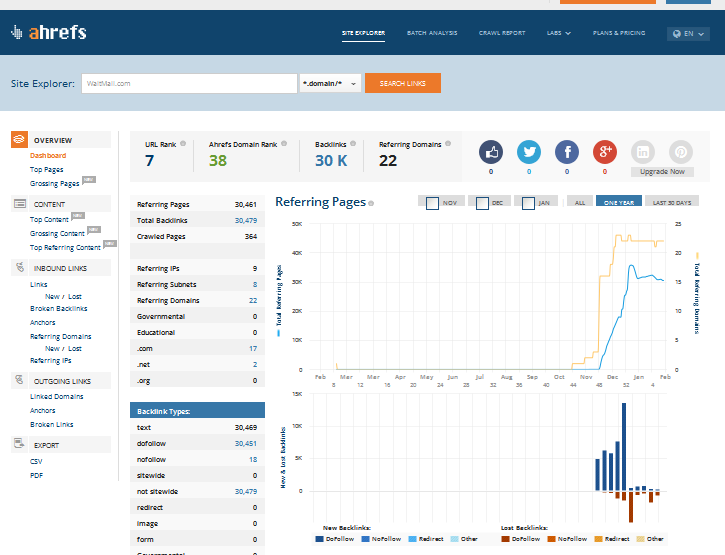Click the Content section icon
This screenshot has height=555, width=725.
[x=20, y=204]
